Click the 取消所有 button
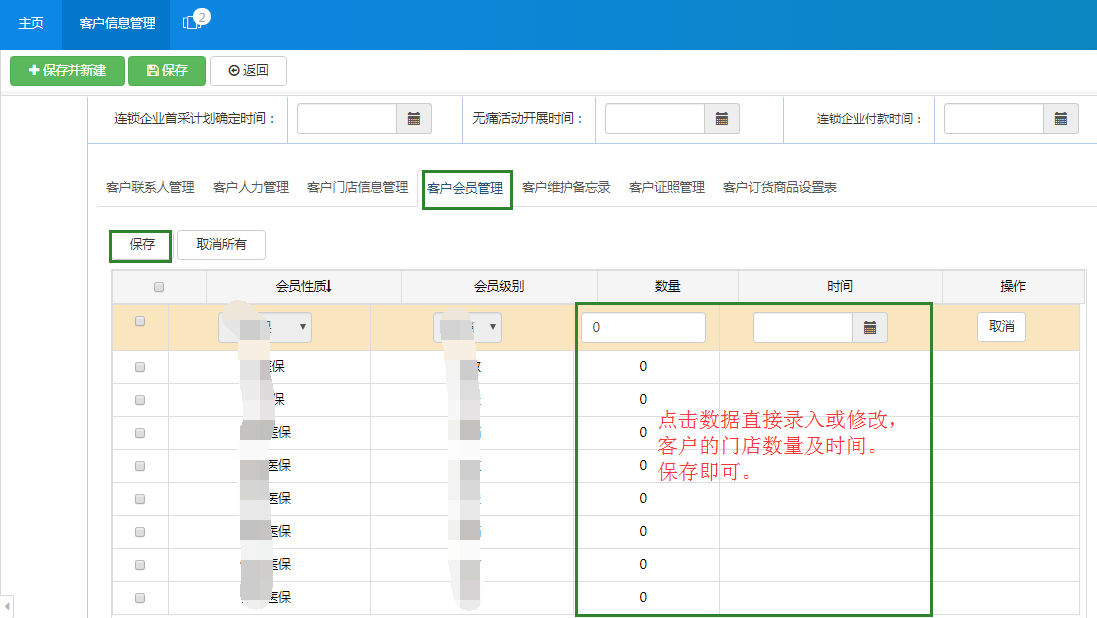Screen dimensions: 1097x618 pyautogui.click(x=221, y=244)
